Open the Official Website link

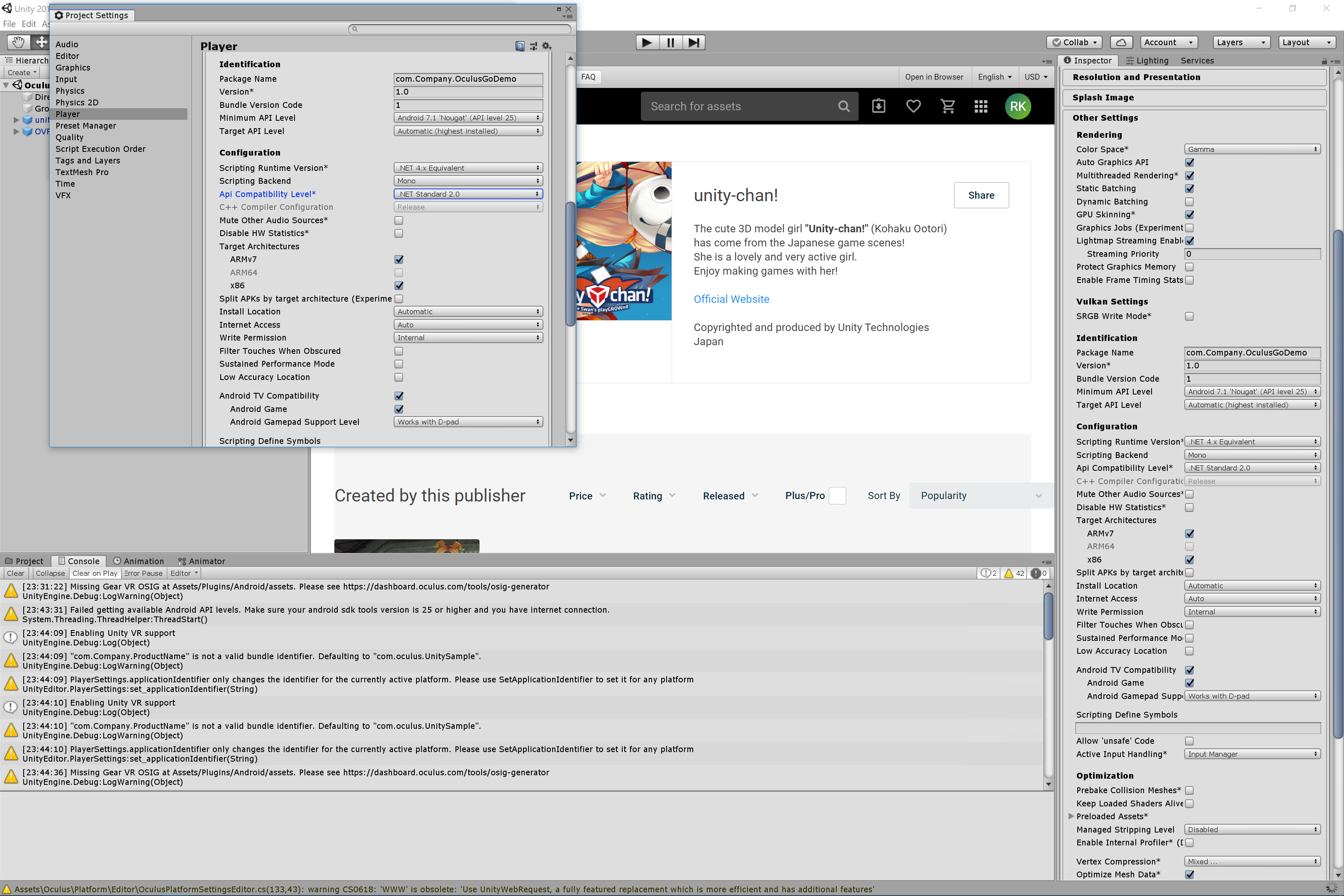pos(731,299)
